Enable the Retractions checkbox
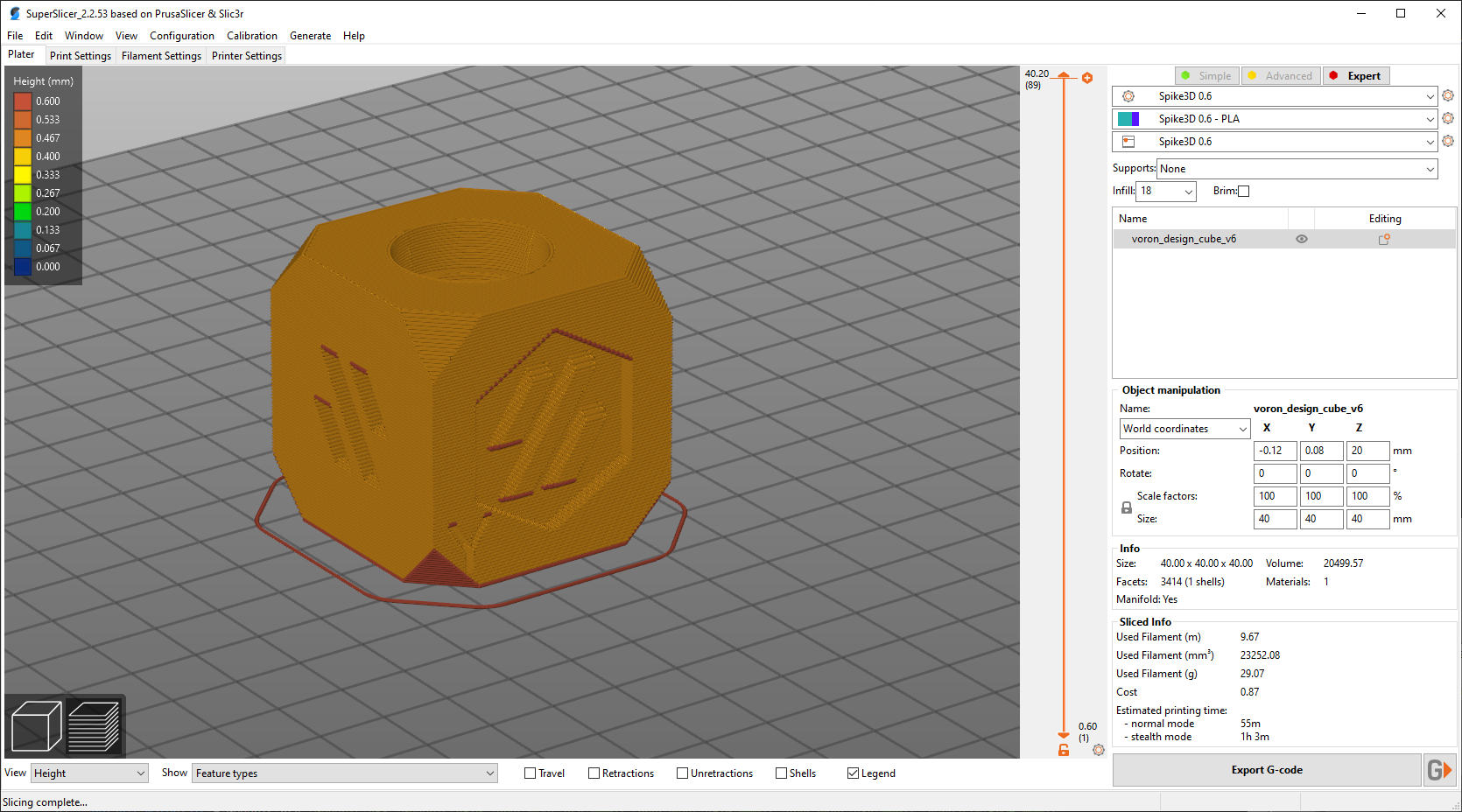 pyautogui.click(x=594, y=773)
